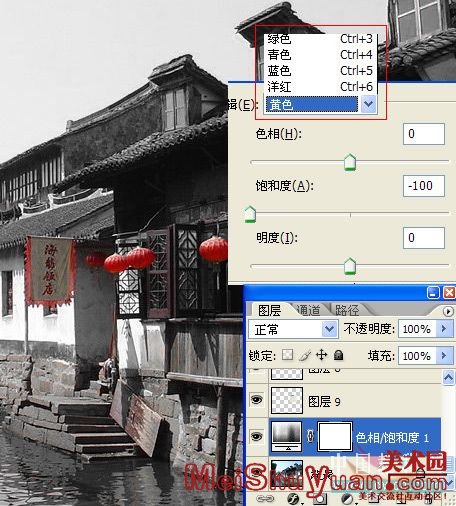
Task: Expand the 填充 fill slider arrow
Action: coord(444,356)
